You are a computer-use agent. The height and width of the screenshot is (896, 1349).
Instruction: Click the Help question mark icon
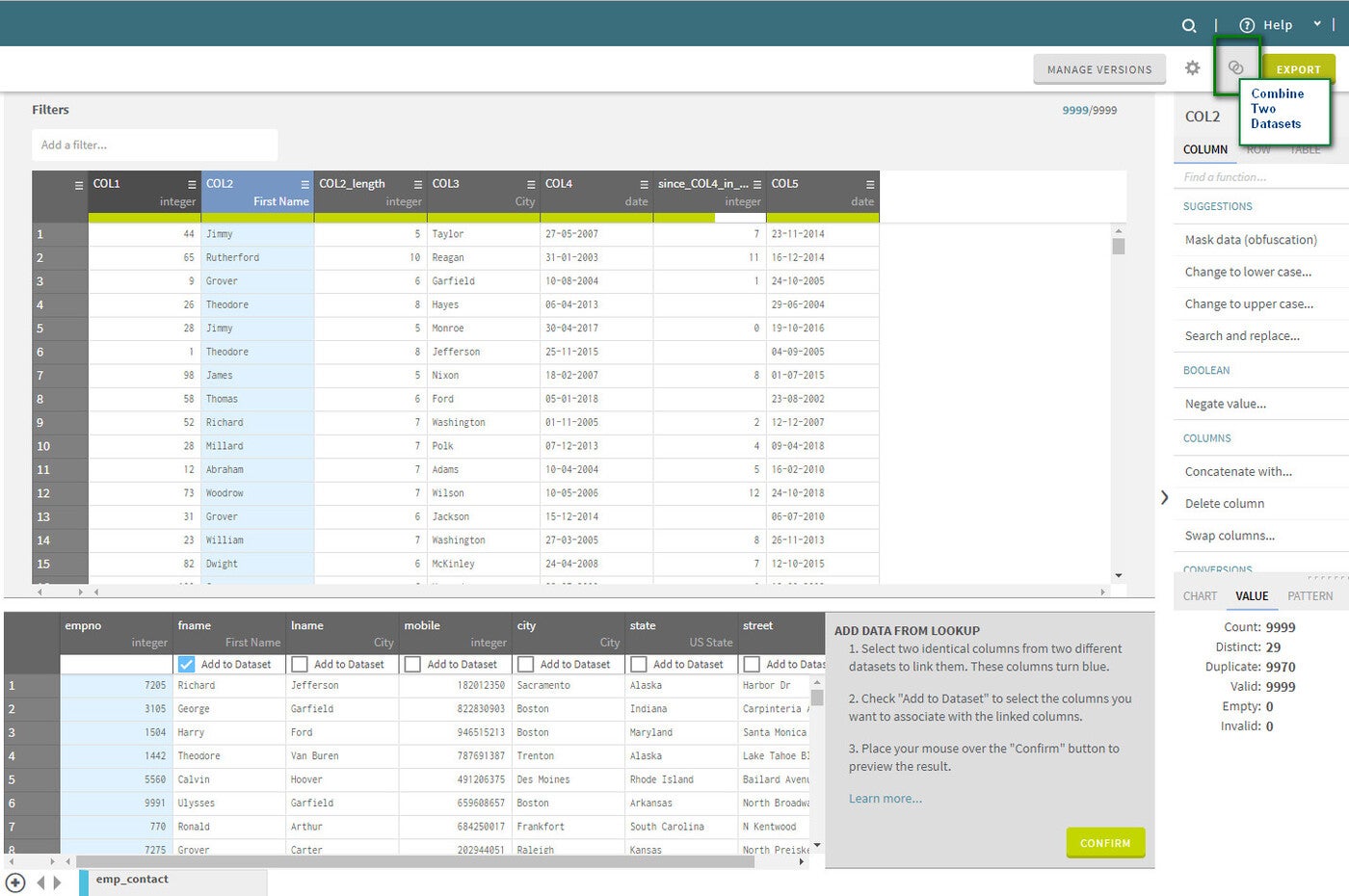[1247, 26]
